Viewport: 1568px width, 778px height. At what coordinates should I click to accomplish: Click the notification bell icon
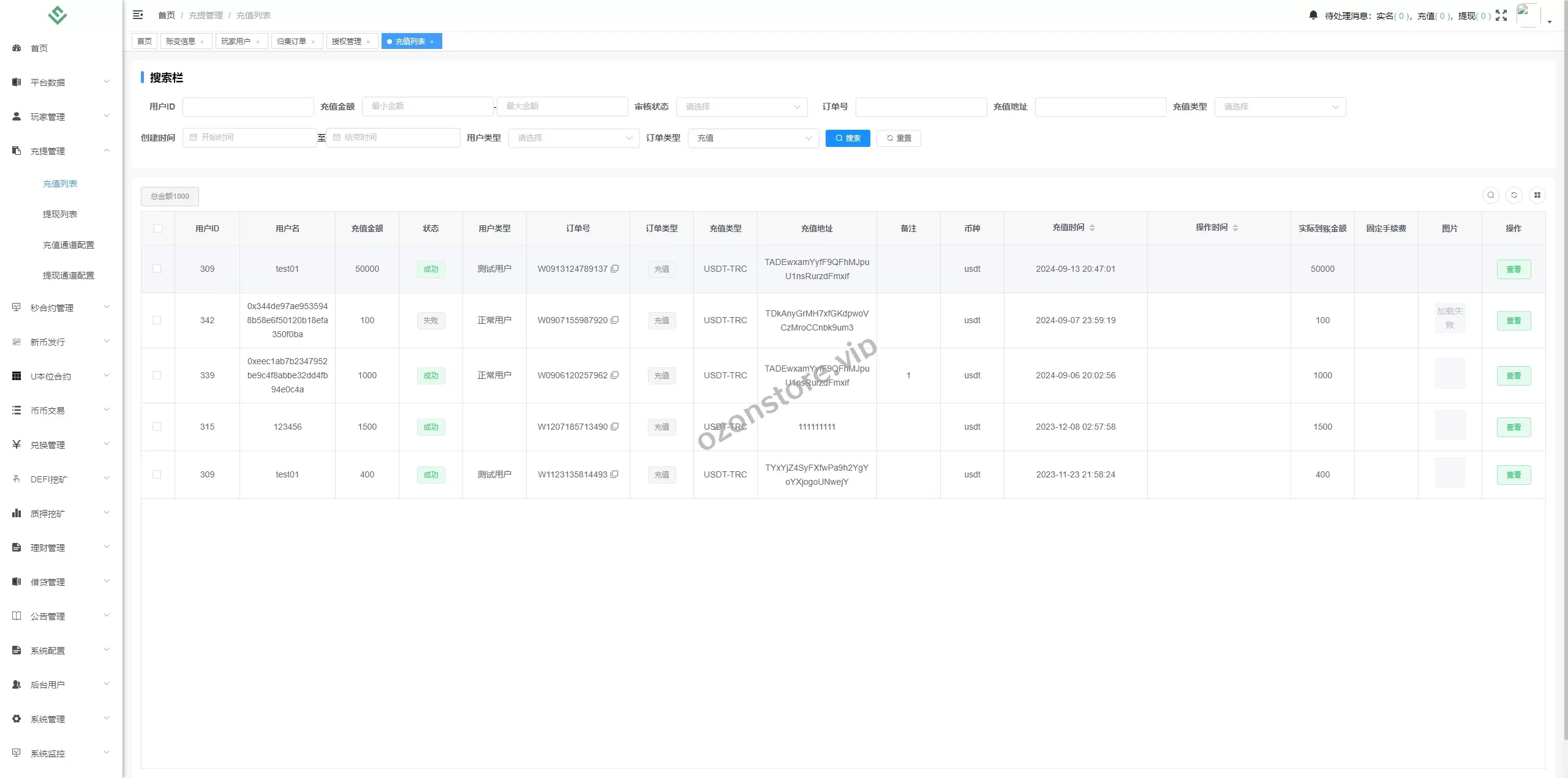point(1313,15)
